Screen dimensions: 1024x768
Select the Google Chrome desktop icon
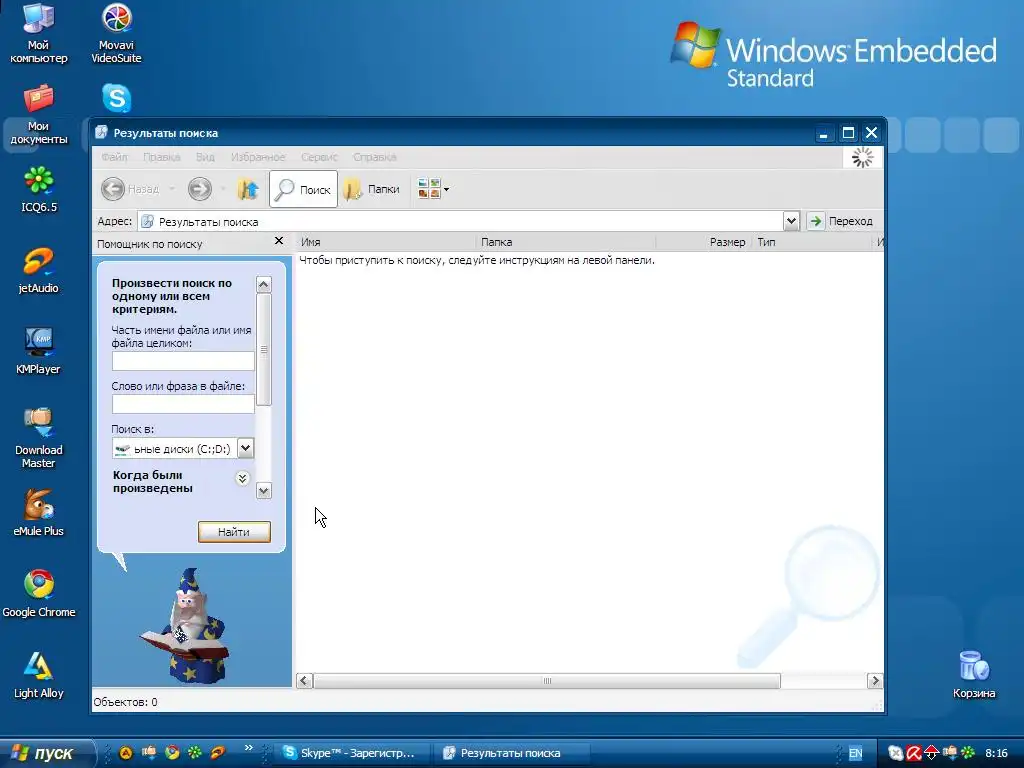click(39, 594)
